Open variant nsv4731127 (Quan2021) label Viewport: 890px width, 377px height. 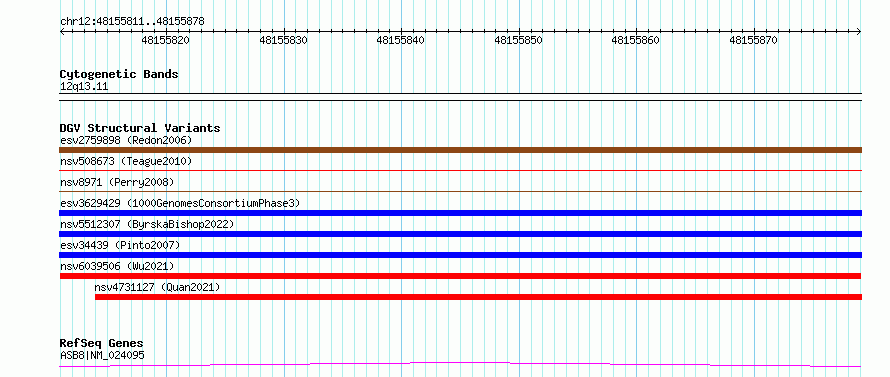tap(157, 287)
